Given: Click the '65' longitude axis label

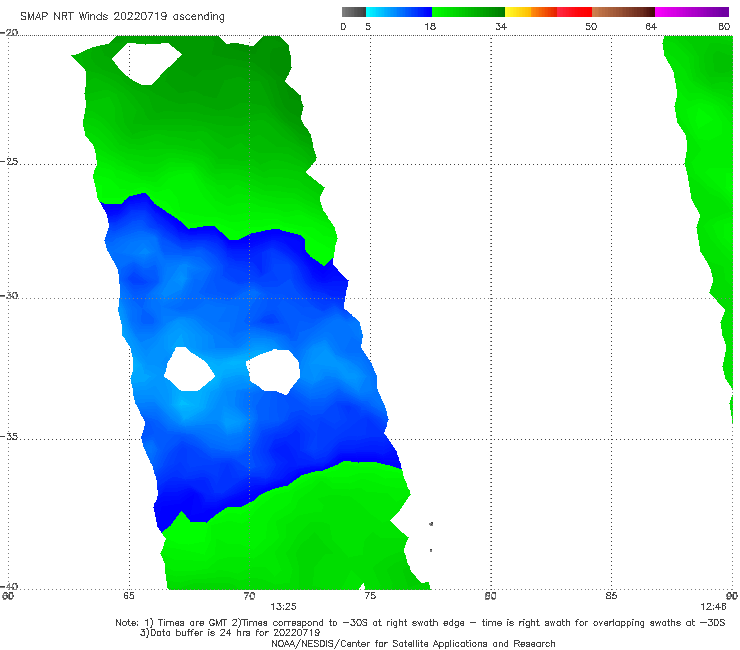Looking at the screenshot, I should [129, 596].
